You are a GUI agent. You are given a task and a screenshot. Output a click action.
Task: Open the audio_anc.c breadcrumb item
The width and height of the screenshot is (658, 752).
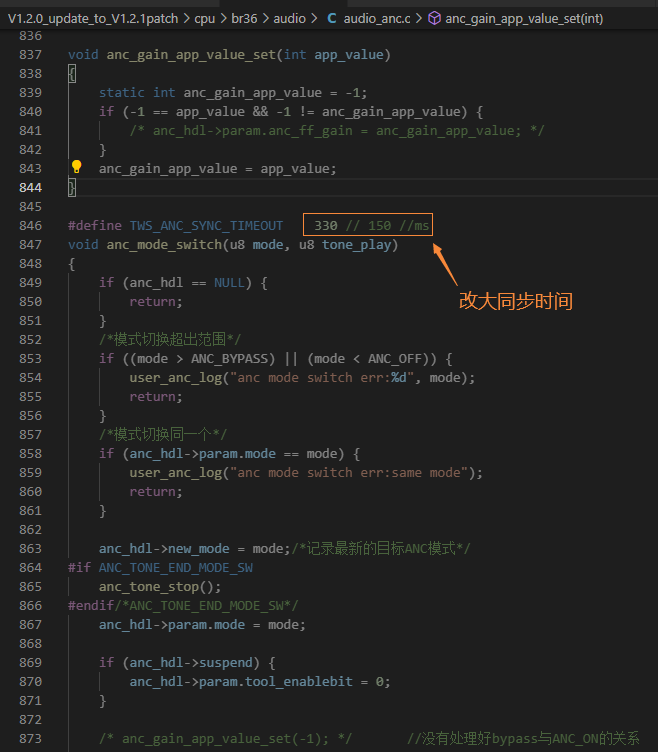point(377,19)
